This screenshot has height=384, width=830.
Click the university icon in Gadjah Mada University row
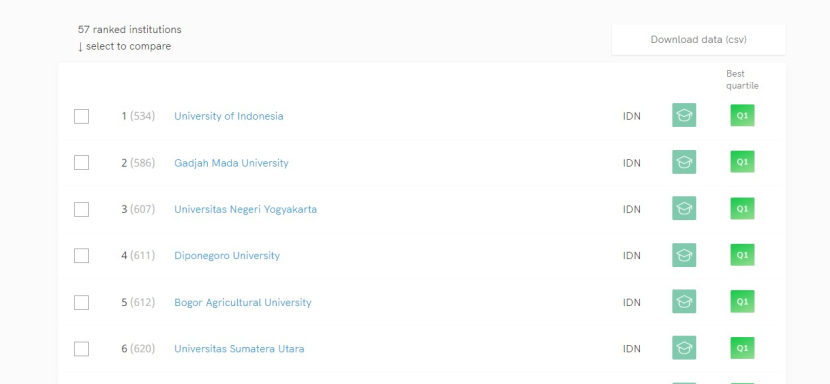684,162
